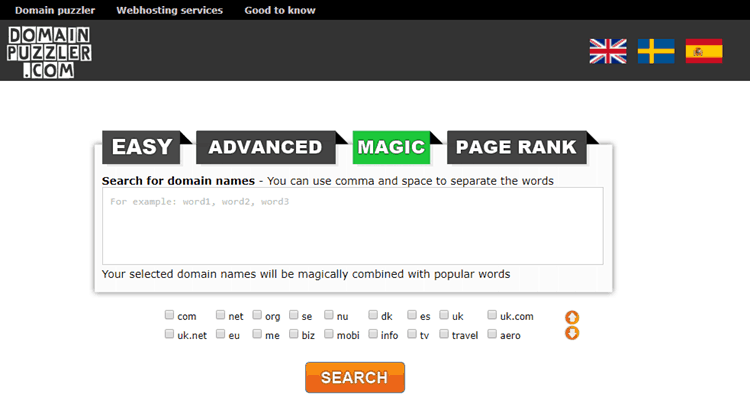This screenshot has height=413, width=750.
Task: Enable the tv checkbox
Action: pos(412,334)
